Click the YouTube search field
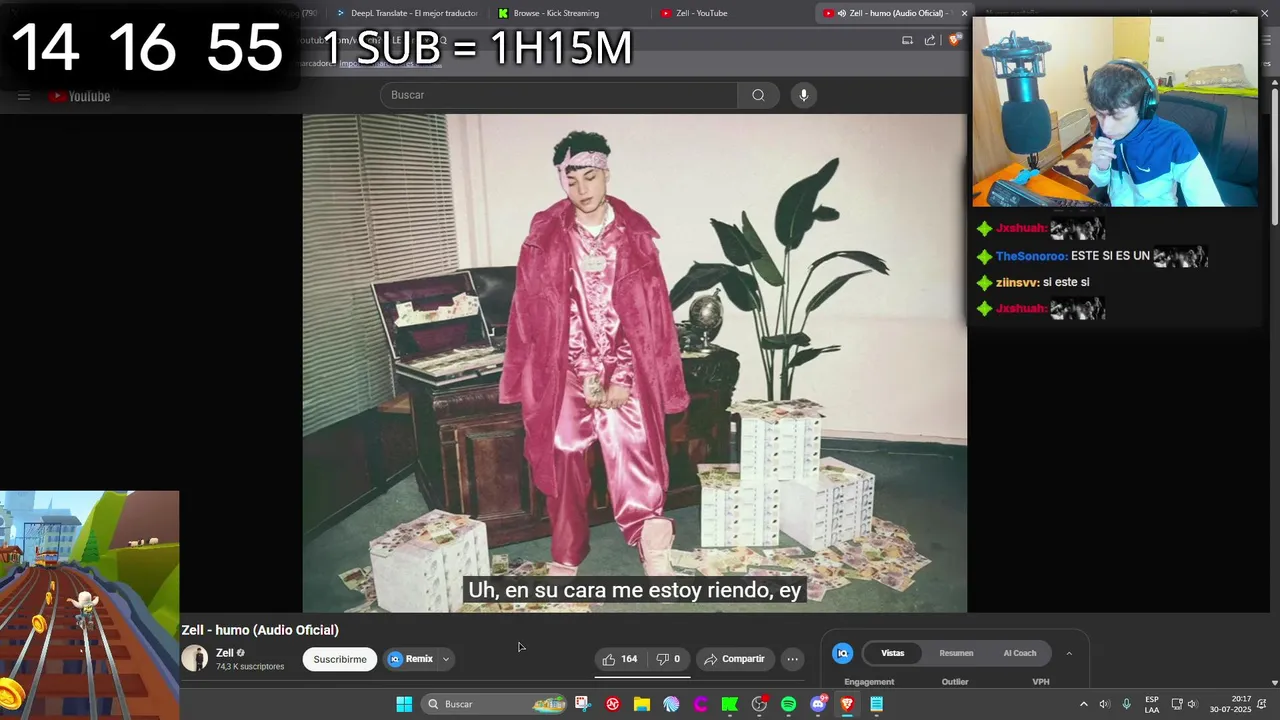The height and width of the screenshot is (720, 1280). pyautogui.click(x=558, y=95)
